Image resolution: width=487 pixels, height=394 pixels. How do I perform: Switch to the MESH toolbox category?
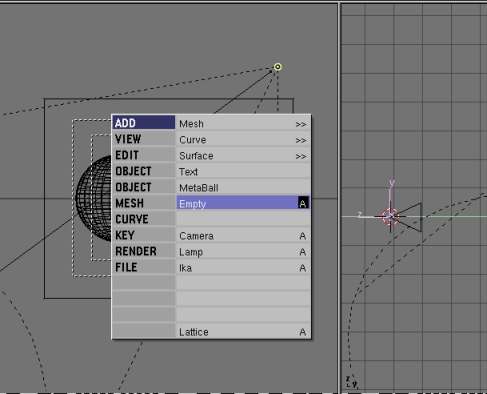(x=144, y=203)
